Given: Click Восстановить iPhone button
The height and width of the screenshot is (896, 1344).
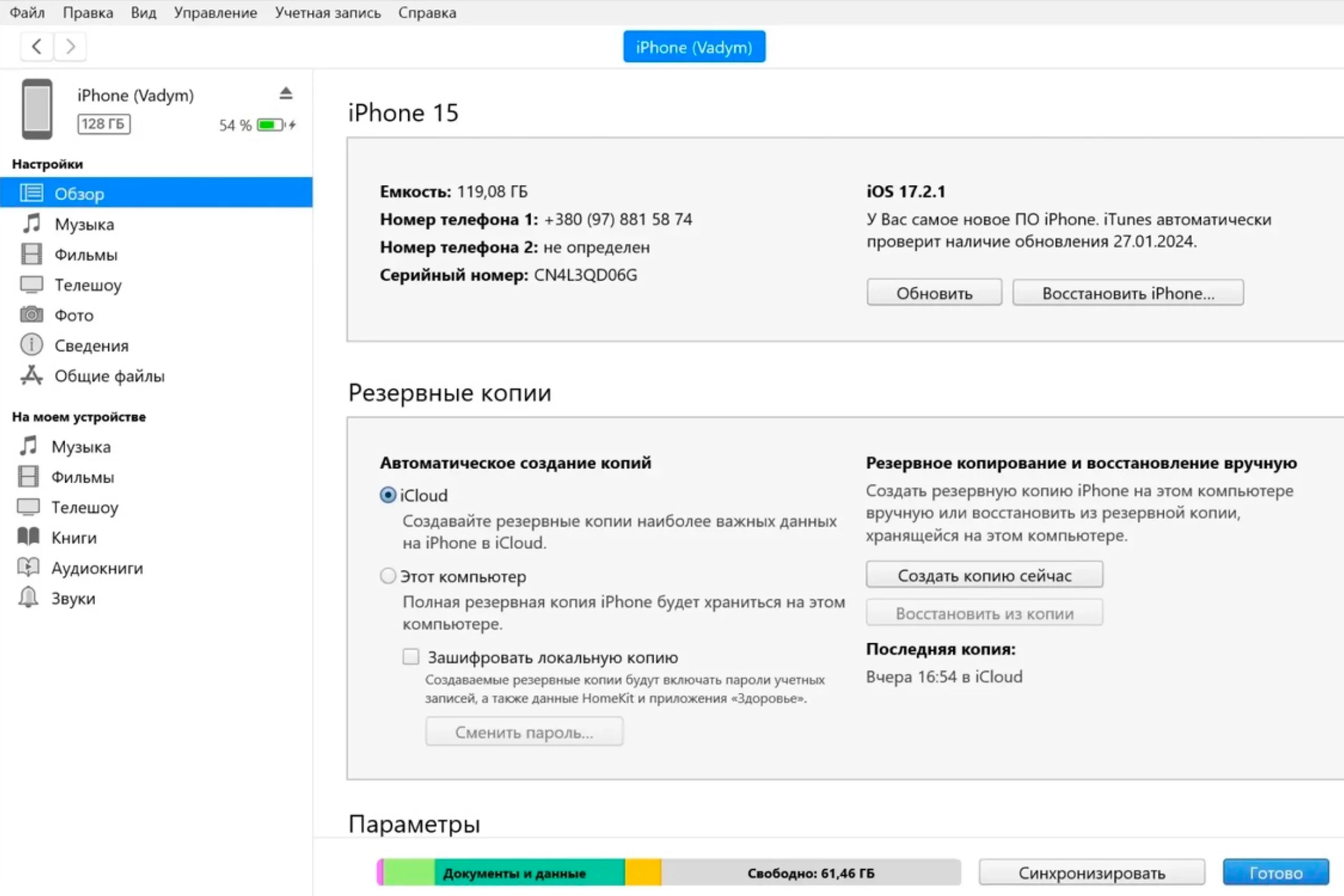Looking at the screenshot, I should point(1127,293).
